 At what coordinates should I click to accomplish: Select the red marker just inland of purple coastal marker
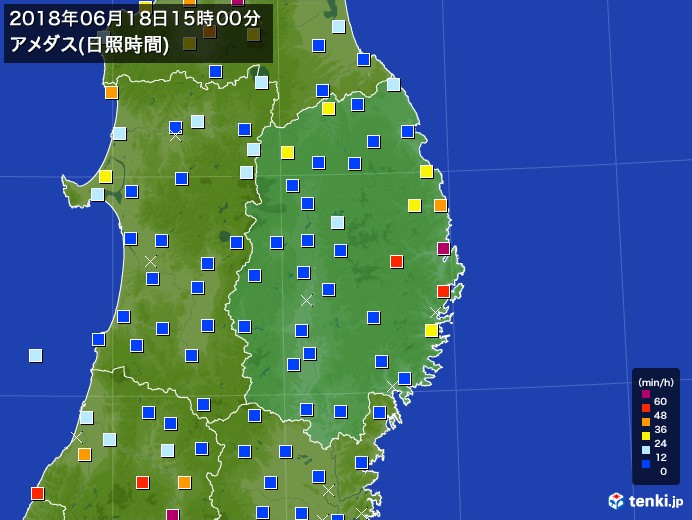[396, 261]
